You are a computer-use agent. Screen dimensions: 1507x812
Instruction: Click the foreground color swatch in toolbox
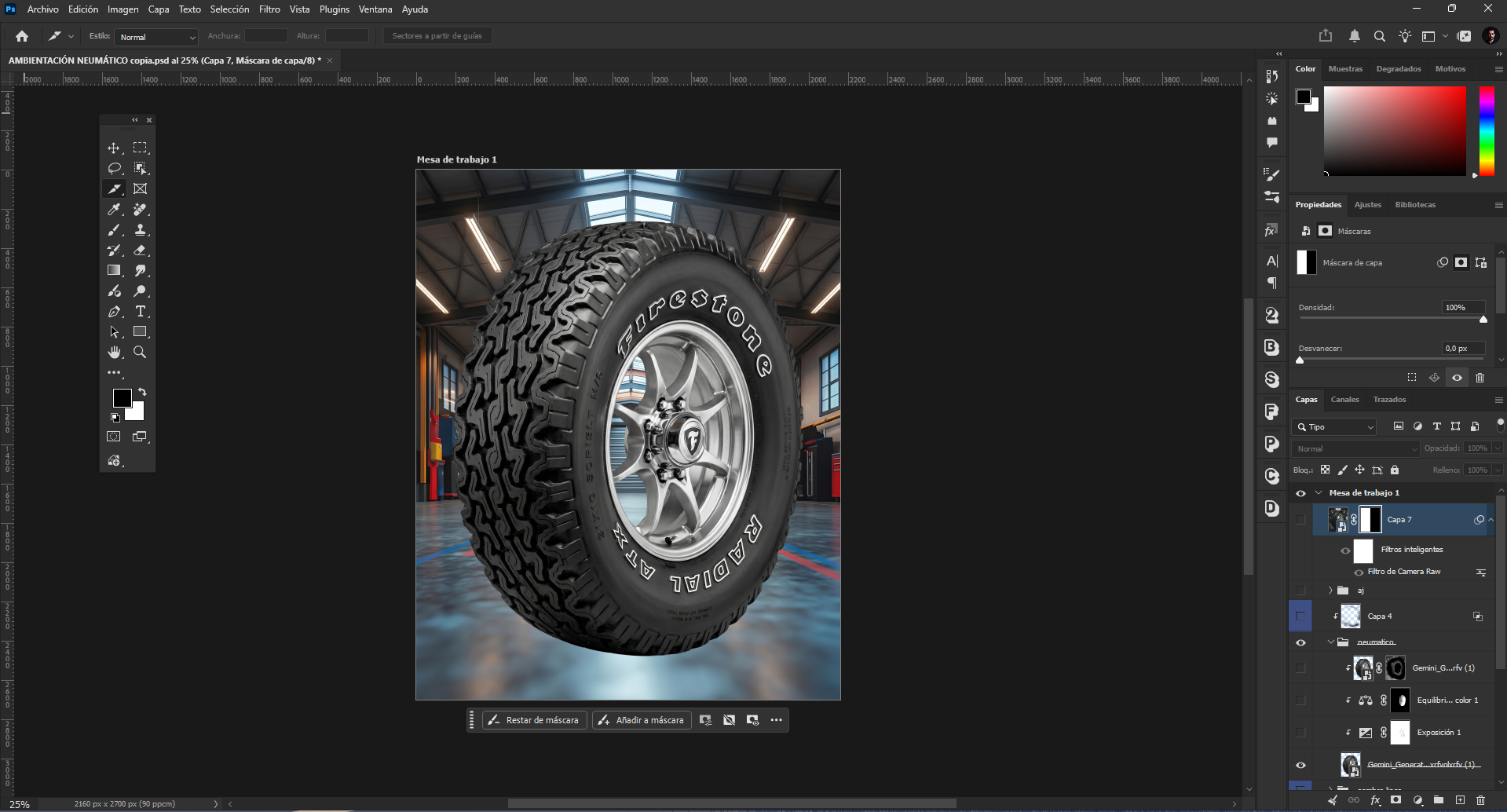tap(122, 397)
